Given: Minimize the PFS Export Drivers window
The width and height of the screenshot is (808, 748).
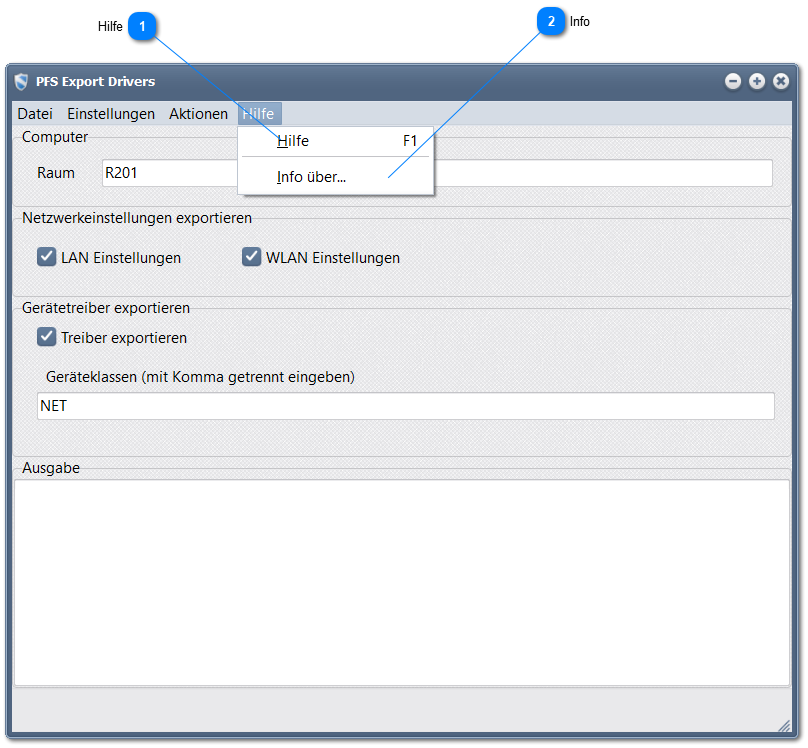Looking at the screenshot, I should (733, 82).
